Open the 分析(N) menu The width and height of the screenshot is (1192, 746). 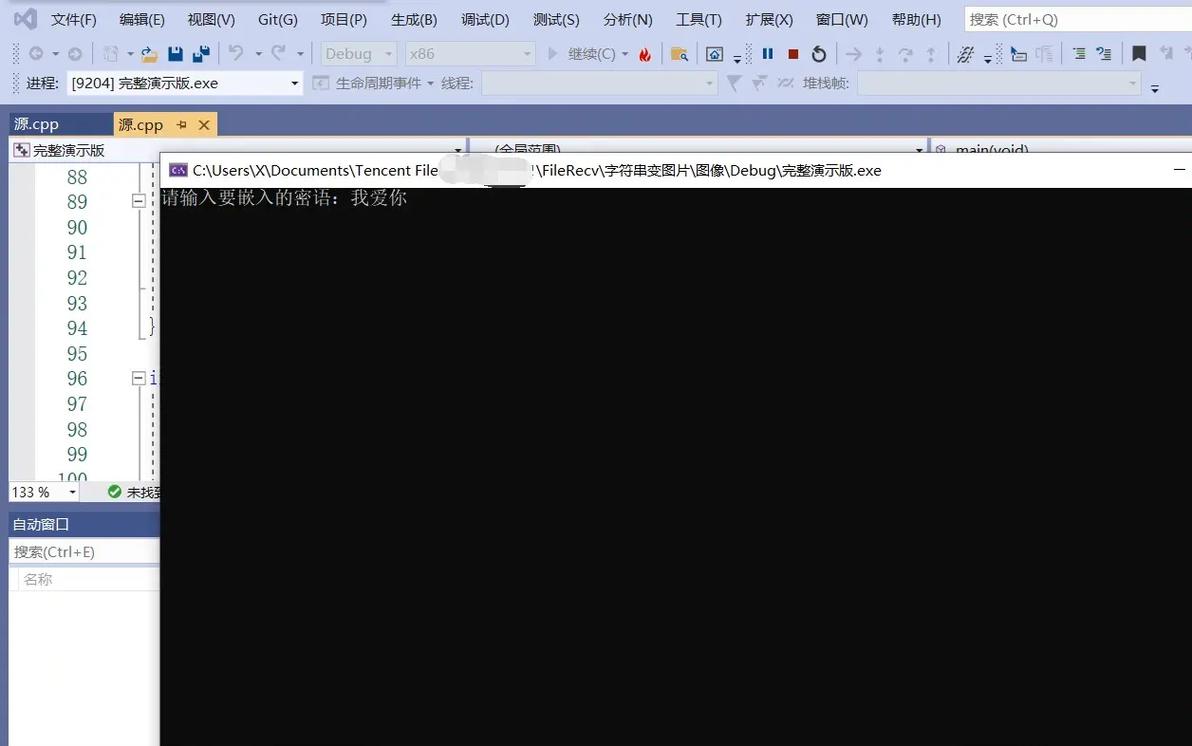coord(628,20)
